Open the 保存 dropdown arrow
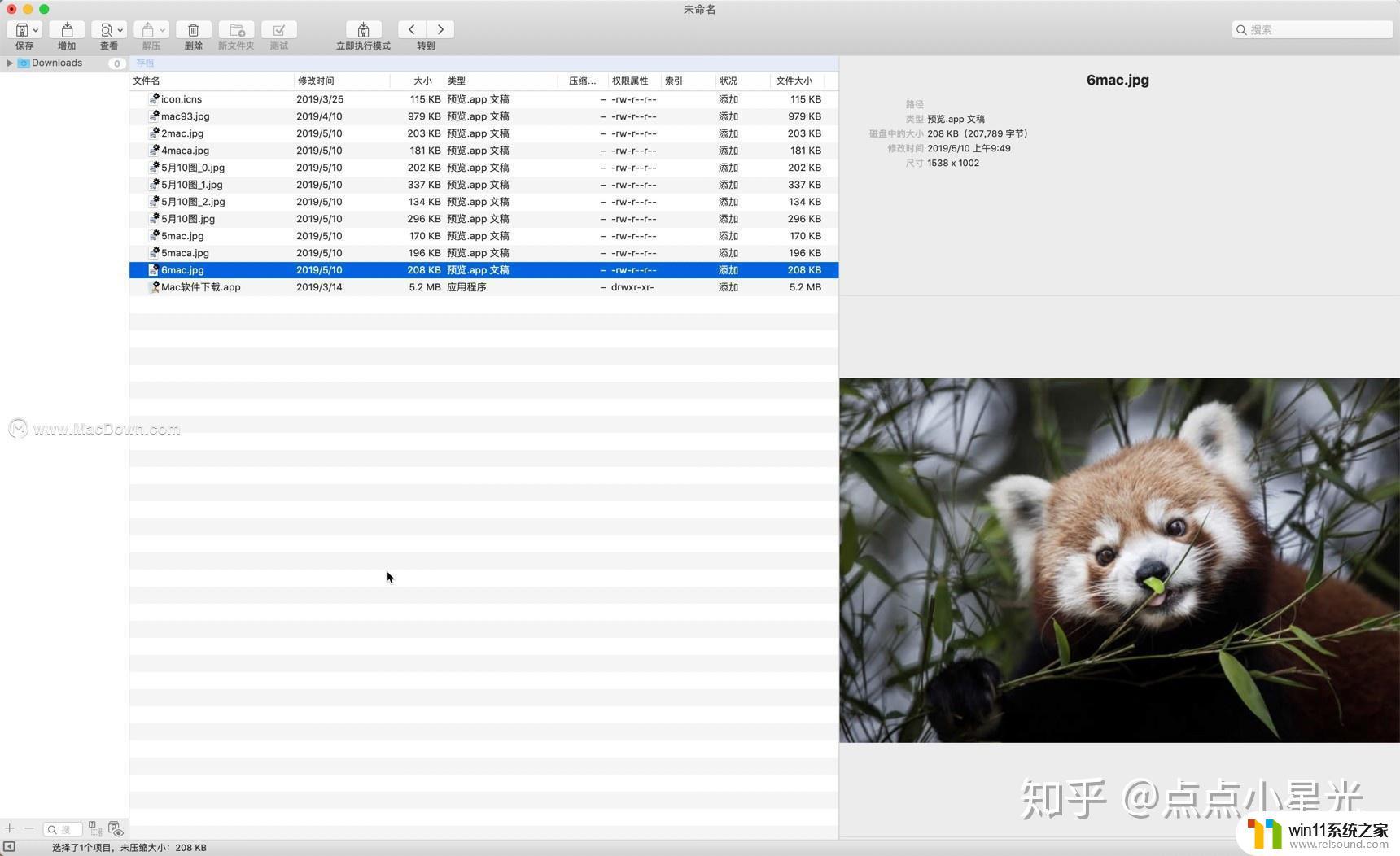 pos(35,30)
